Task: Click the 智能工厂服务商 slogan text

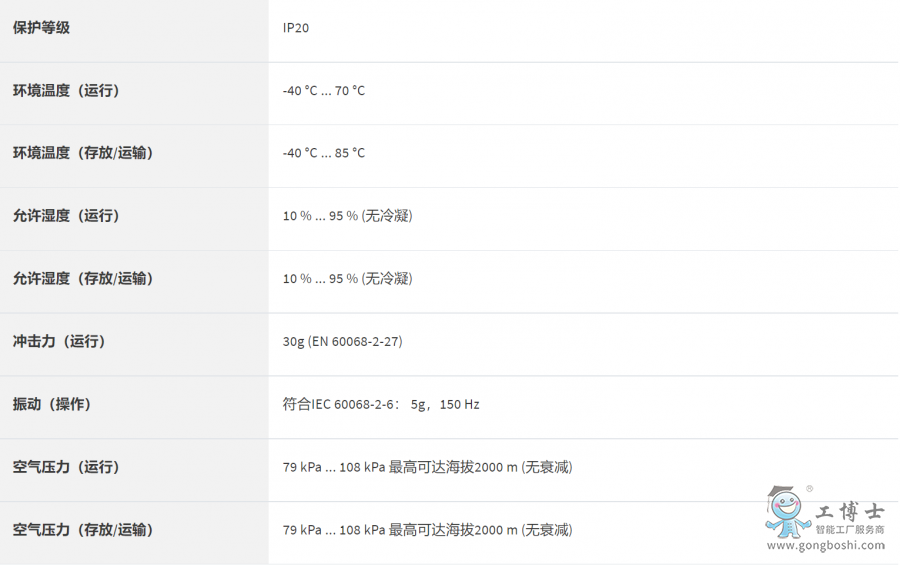Action: [x=850, y=530]
